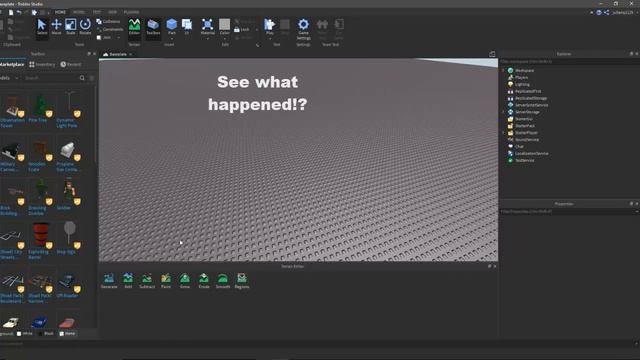Screen dimensions: 640x360
Task: Click the Explorer filter workspace field
Action: pyautogui.click(x=569, y=61)
